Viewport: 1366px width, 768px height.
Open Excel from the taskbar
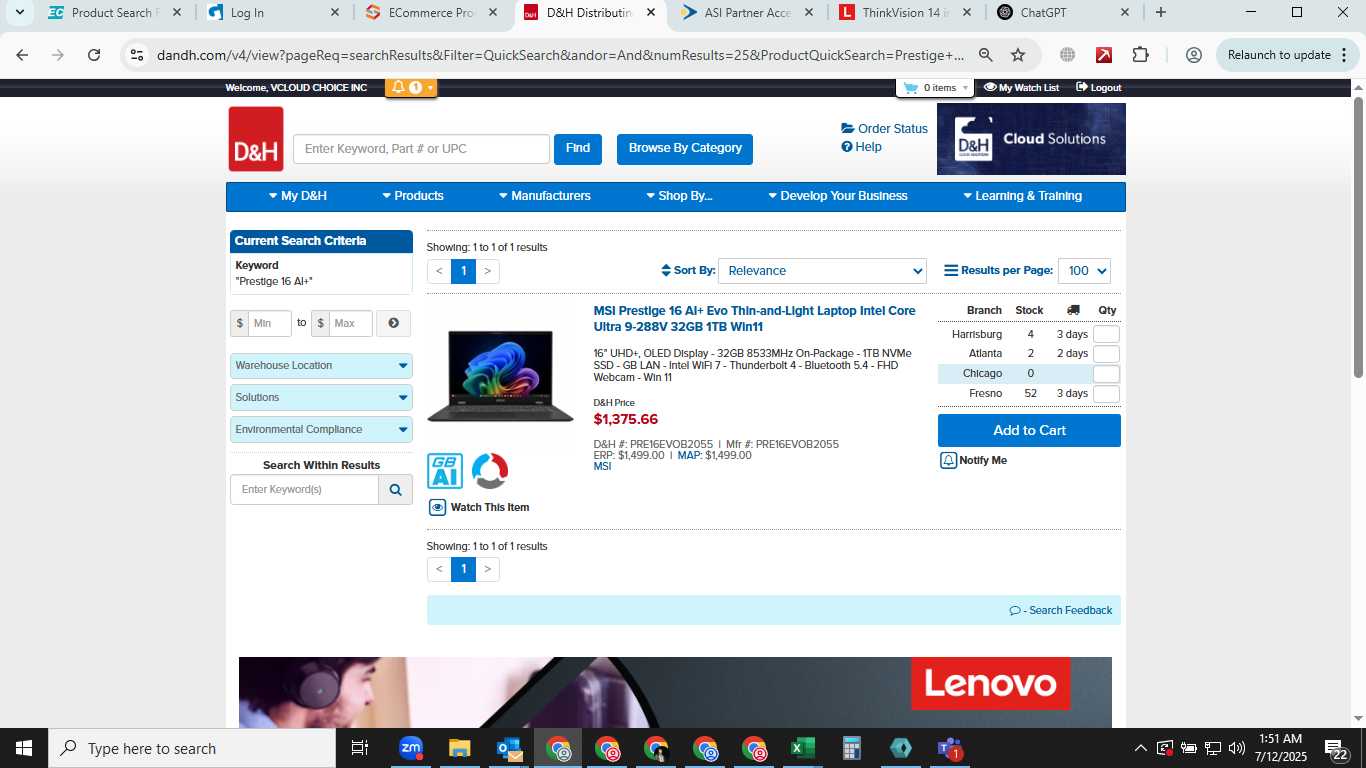pyautogui.click(x=802, y=748)
